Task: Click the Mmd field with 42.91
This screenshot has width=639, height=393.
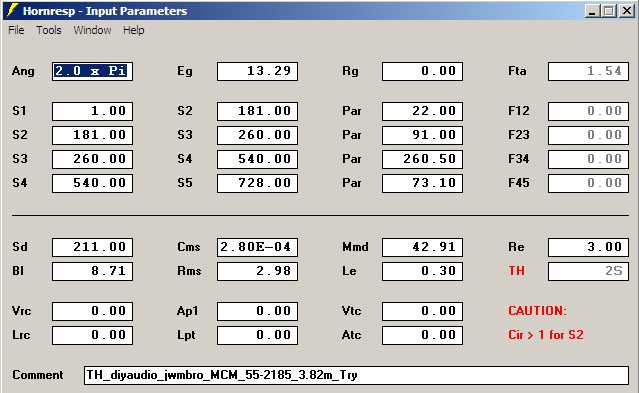Action: 423,247
